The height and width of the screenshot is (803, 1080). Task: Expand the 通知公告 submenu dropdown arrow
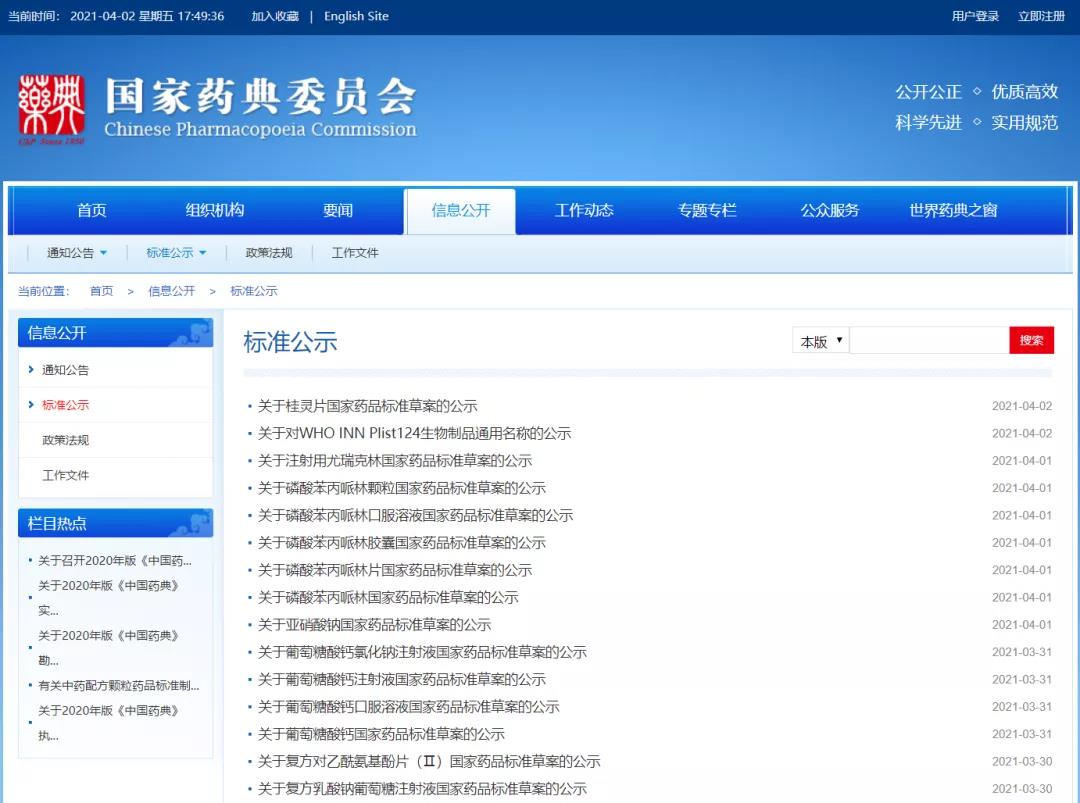[x=103, y=253]
